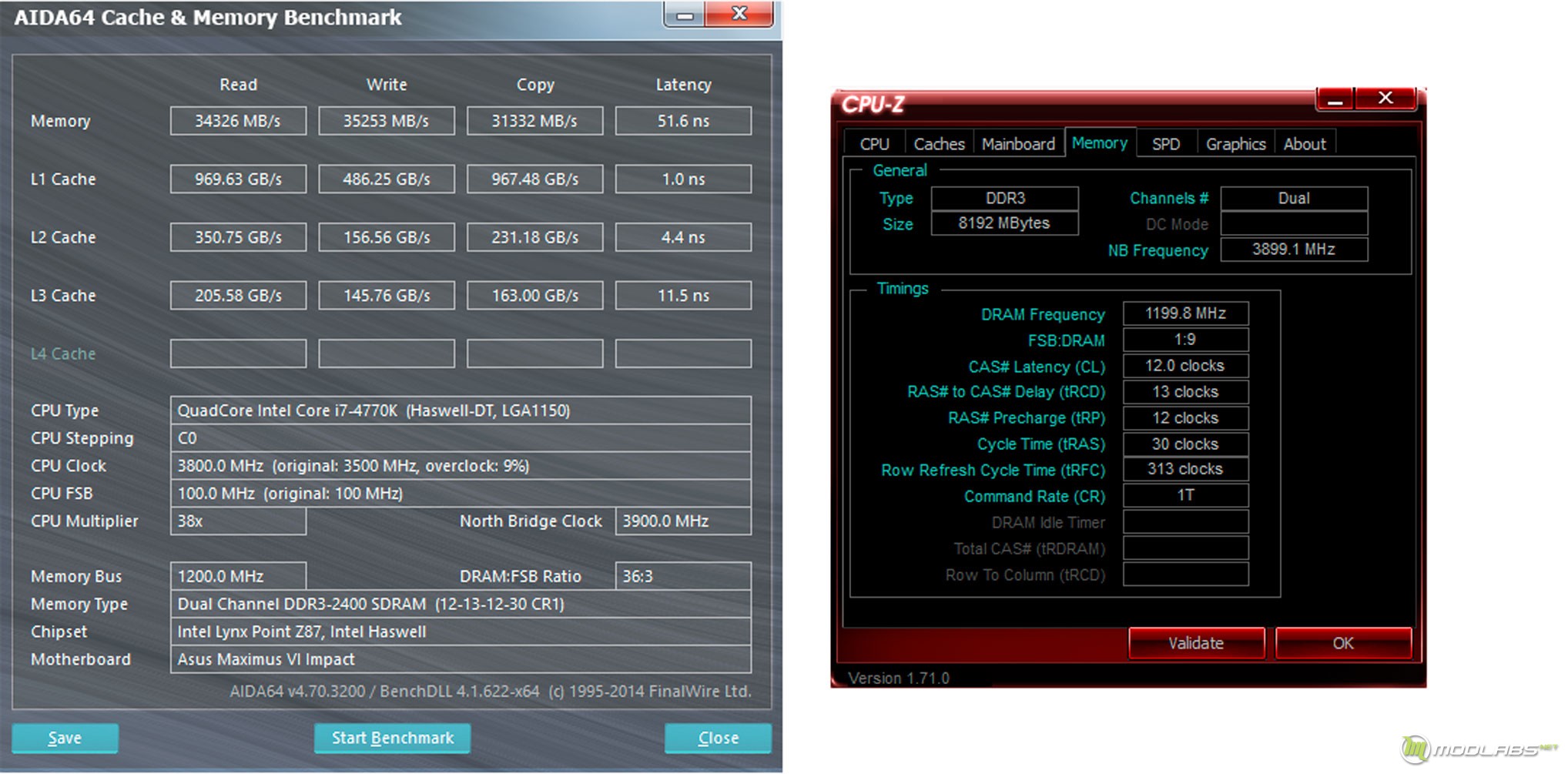Click CPU-Z Version 1.71.0 text
The width and height of the screenshot is (1568, 774).
[899, 679]
